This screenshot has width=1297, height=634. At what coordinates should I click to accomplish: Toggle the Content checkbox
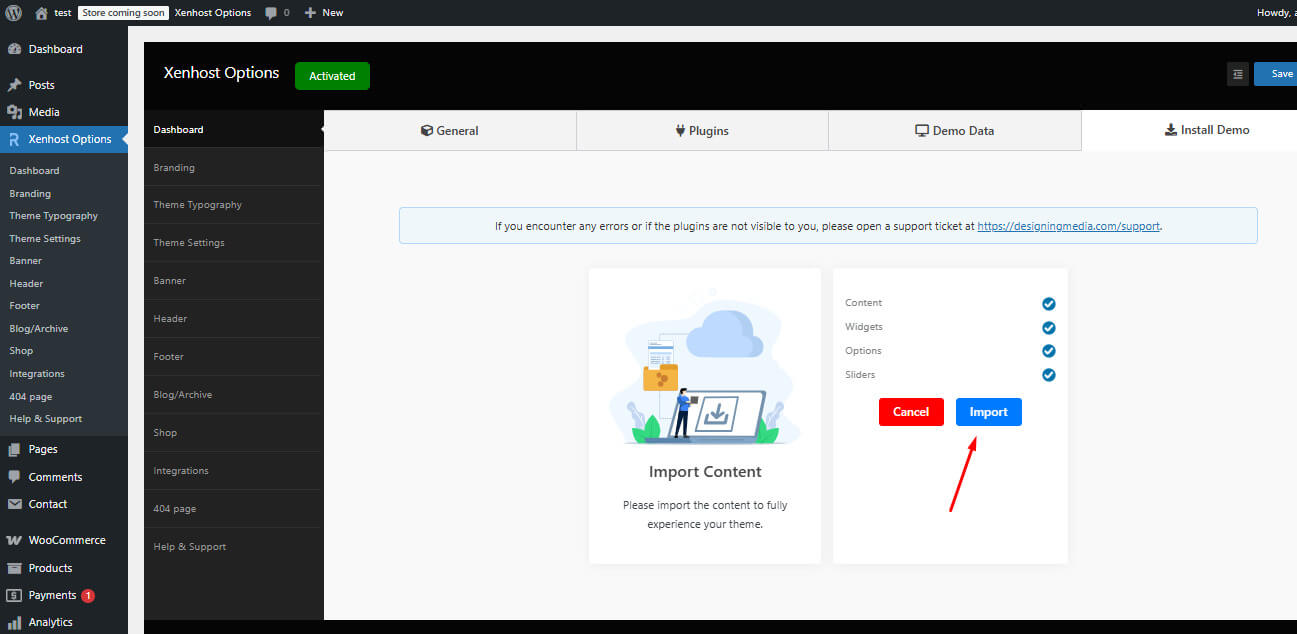pyautogui.click(x=1049, y=304)
